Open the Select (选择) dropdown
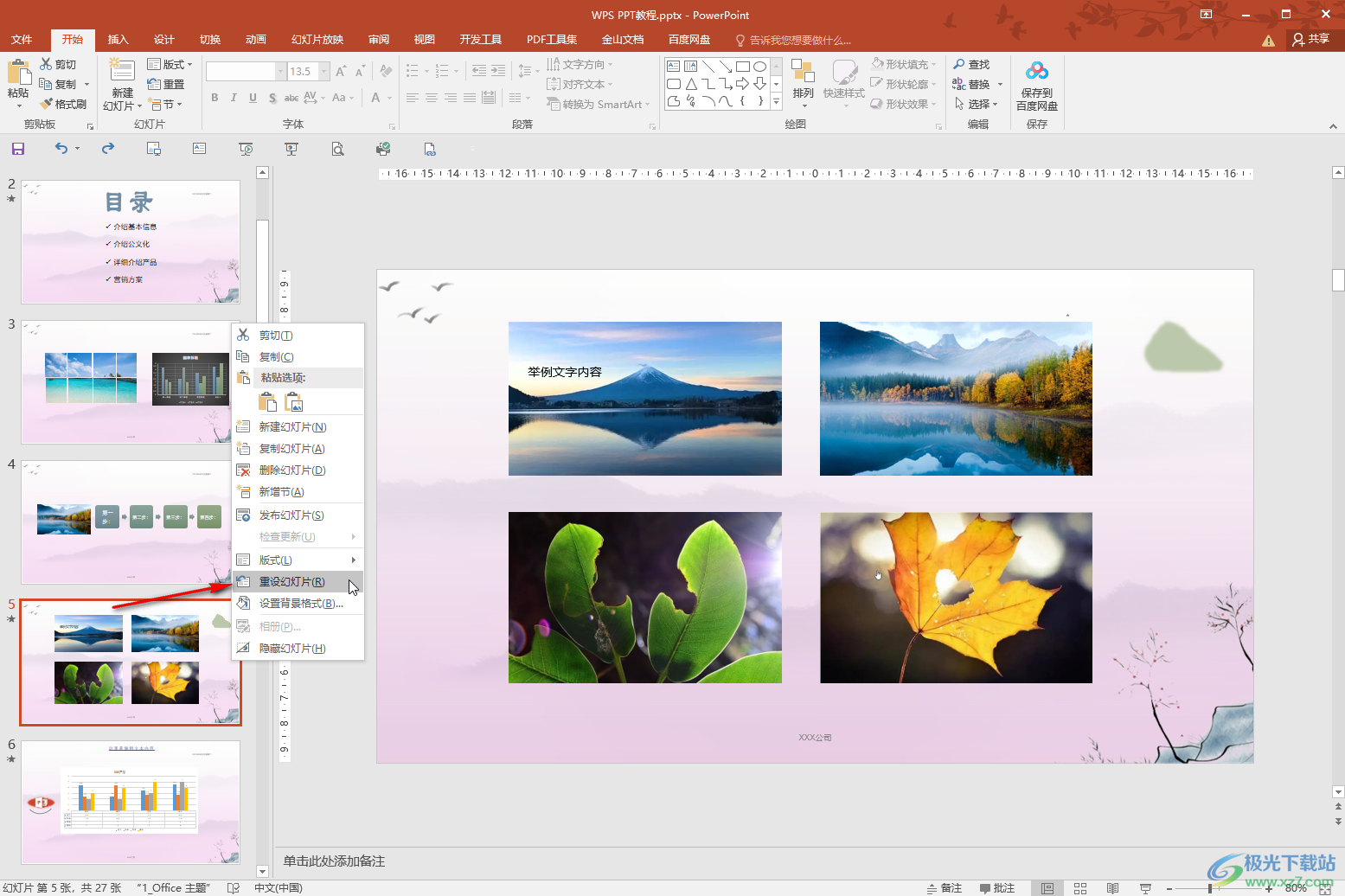 tap(977, 104)
